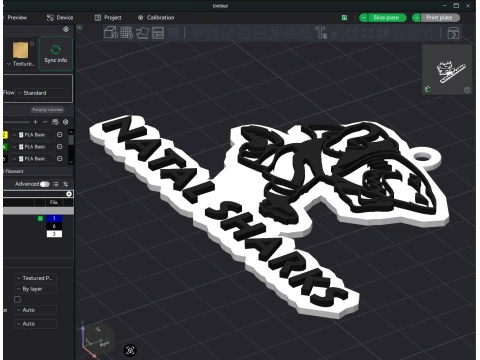The width and height of the screenshot is (480, 360).
Task: Switch to the Device tab
Action: pyautogui.click(x=60, y=18)
